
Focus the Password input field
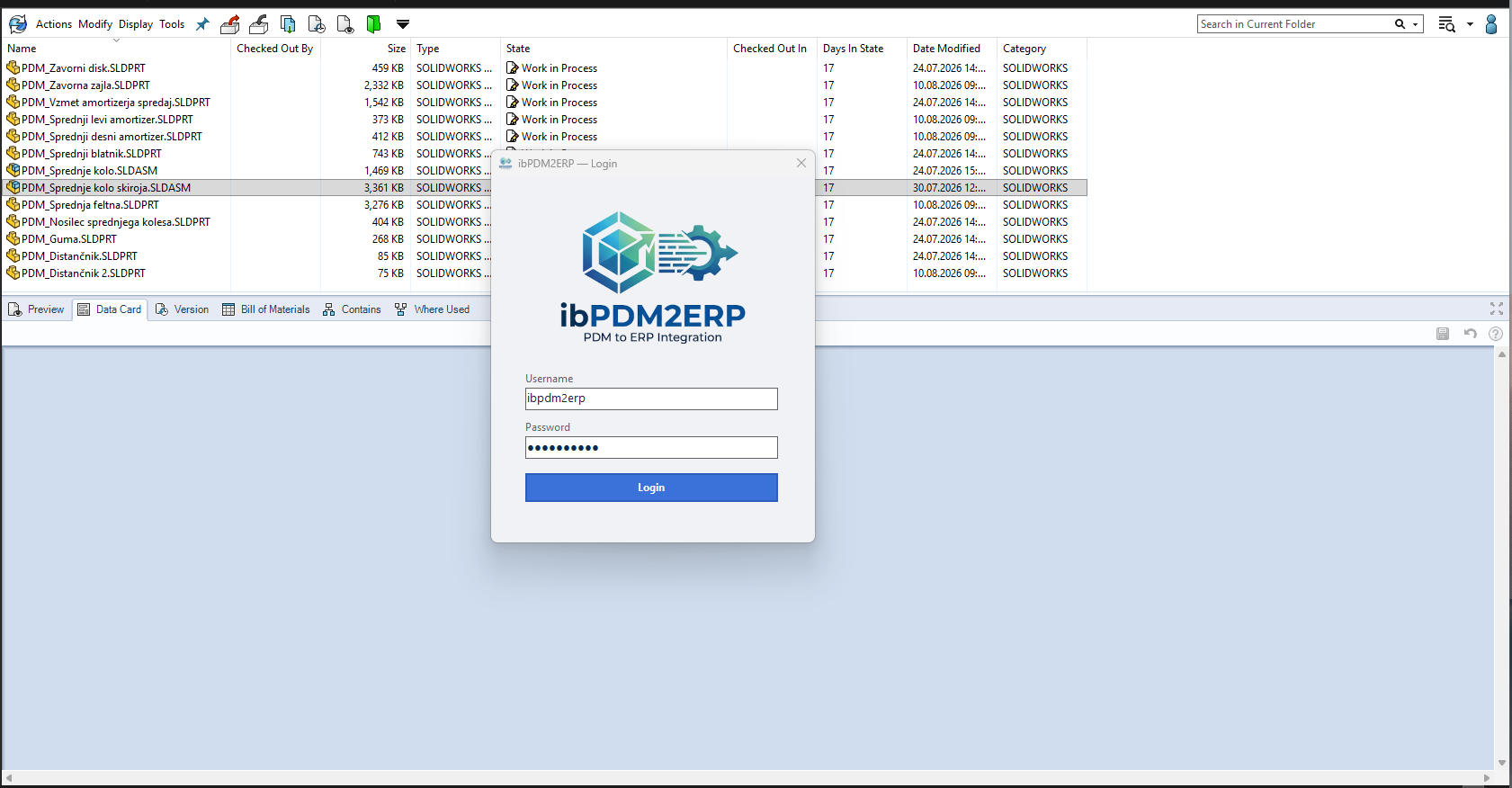651,448
